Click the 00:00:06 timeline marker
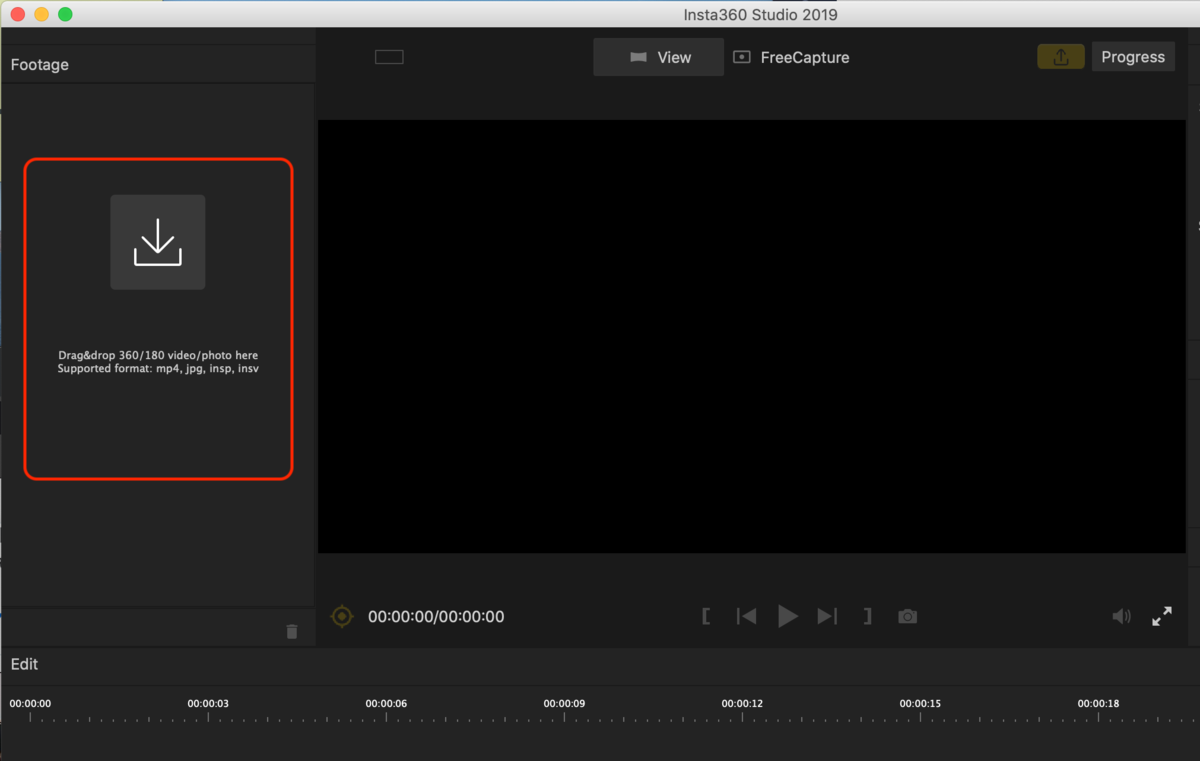 point(386,703)
